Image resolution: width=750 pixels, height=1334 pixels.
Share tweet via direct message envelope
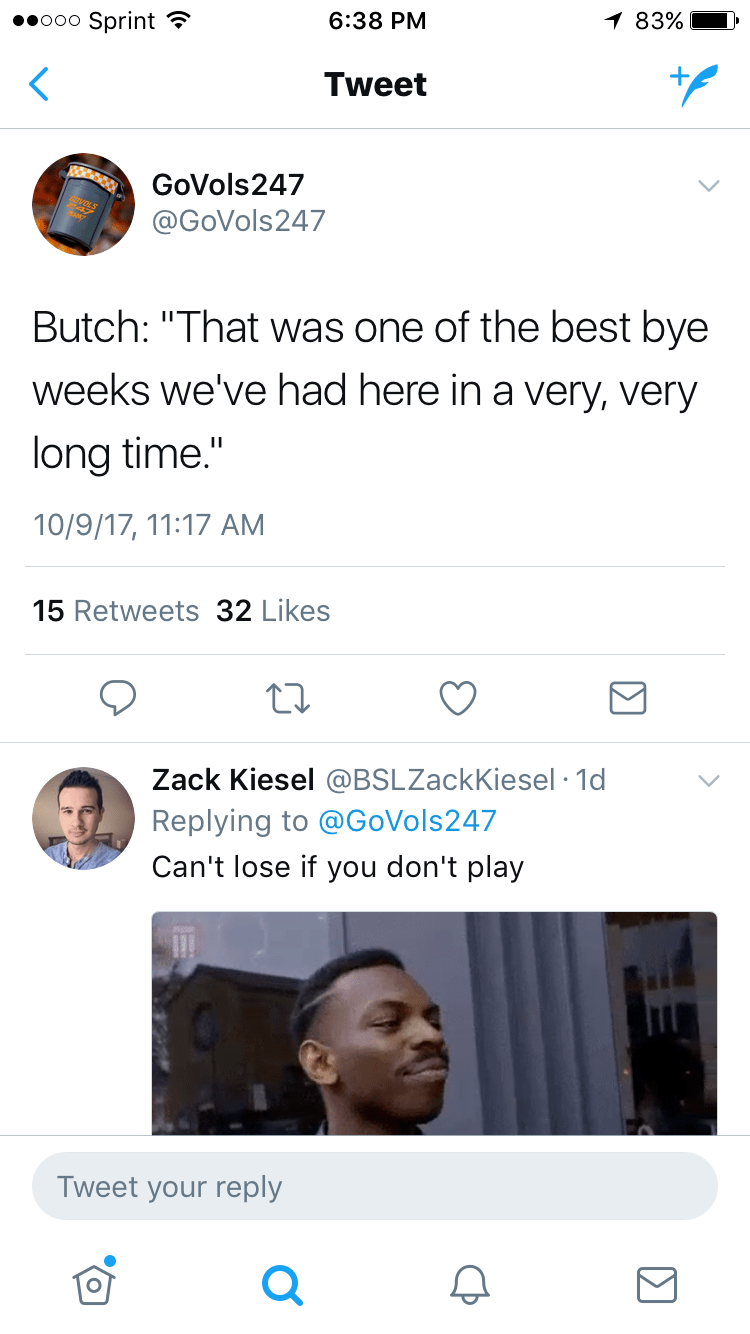click(628, 698)
